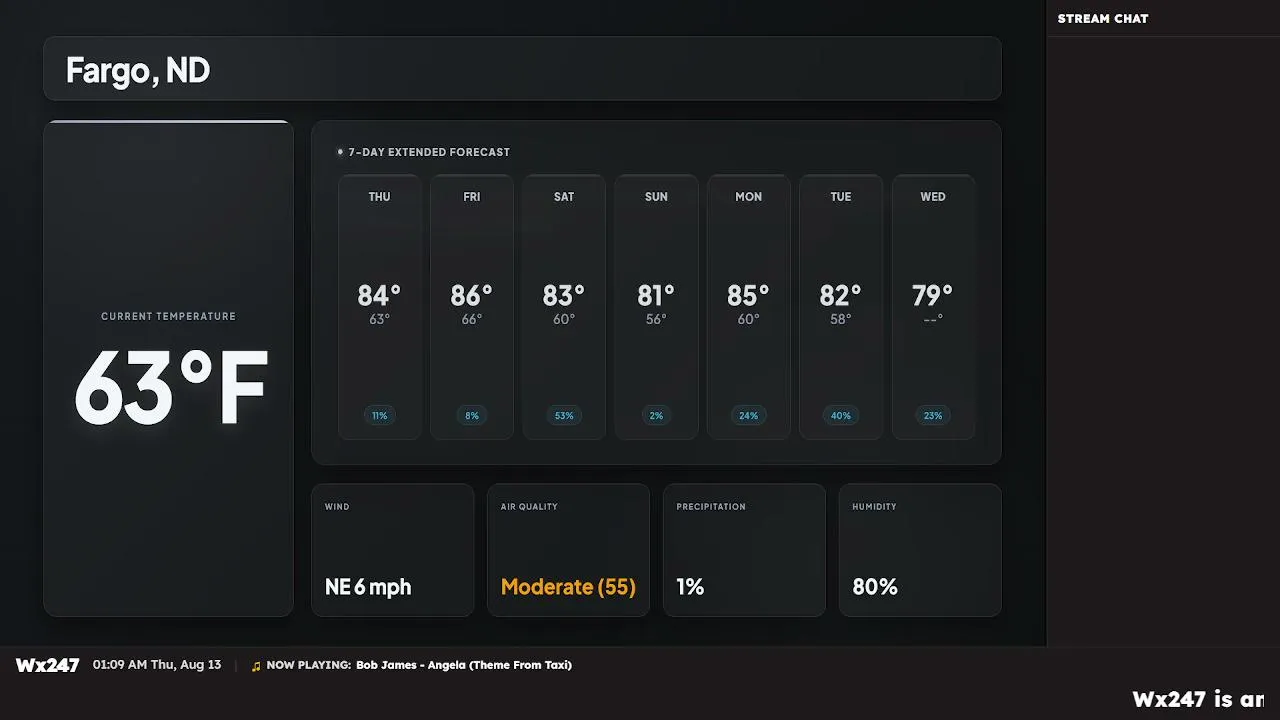Click the 63°F current temperature reading

point(171,388)
